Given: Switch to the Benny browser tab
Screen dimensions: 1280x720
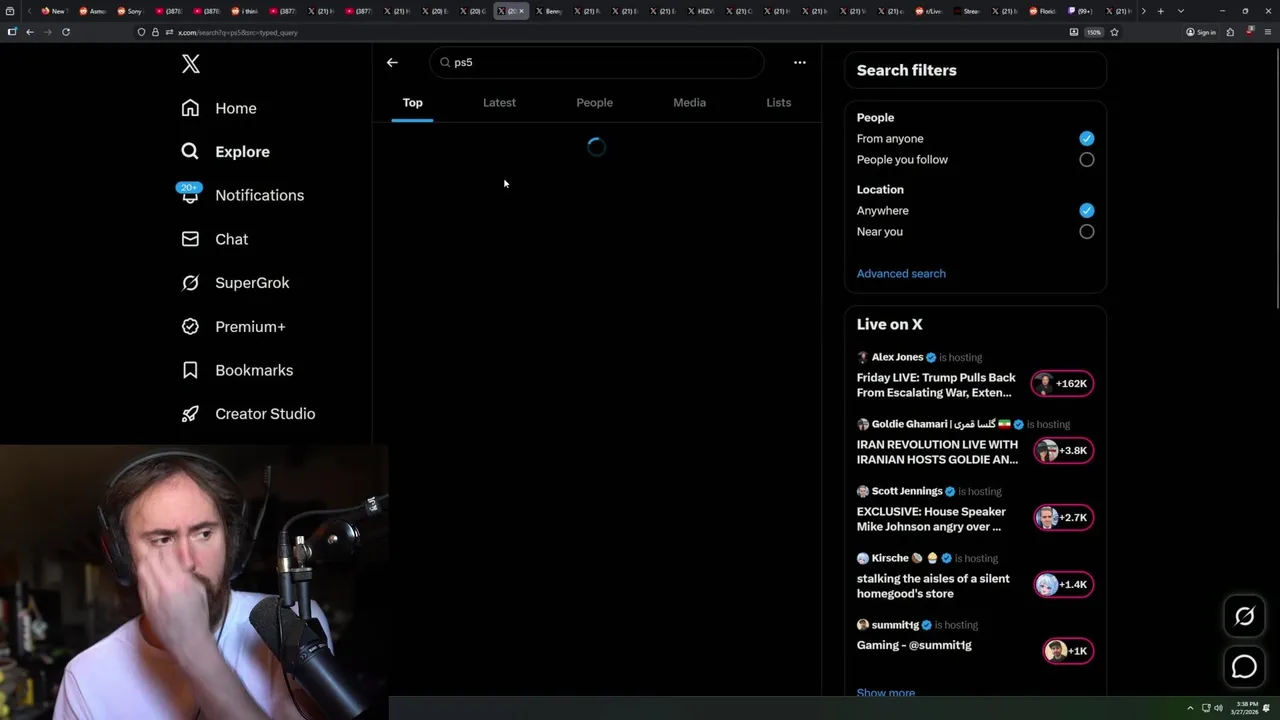Looking at the screenshot, I should coord(549,11).
